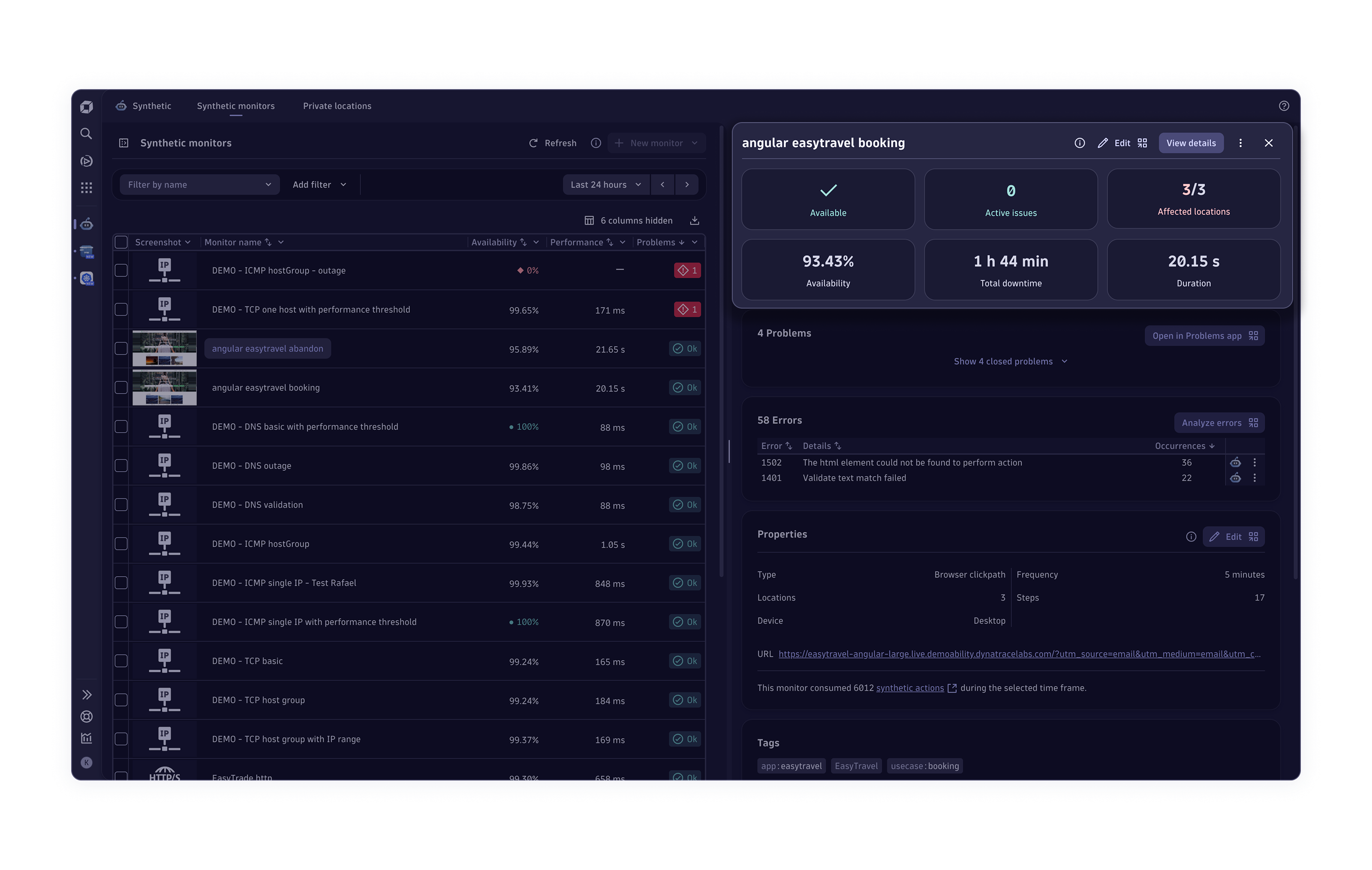Screen dimensions: 1372x870
Task: Expand the Add filter dropdown
Action: (x=319, y=184)
